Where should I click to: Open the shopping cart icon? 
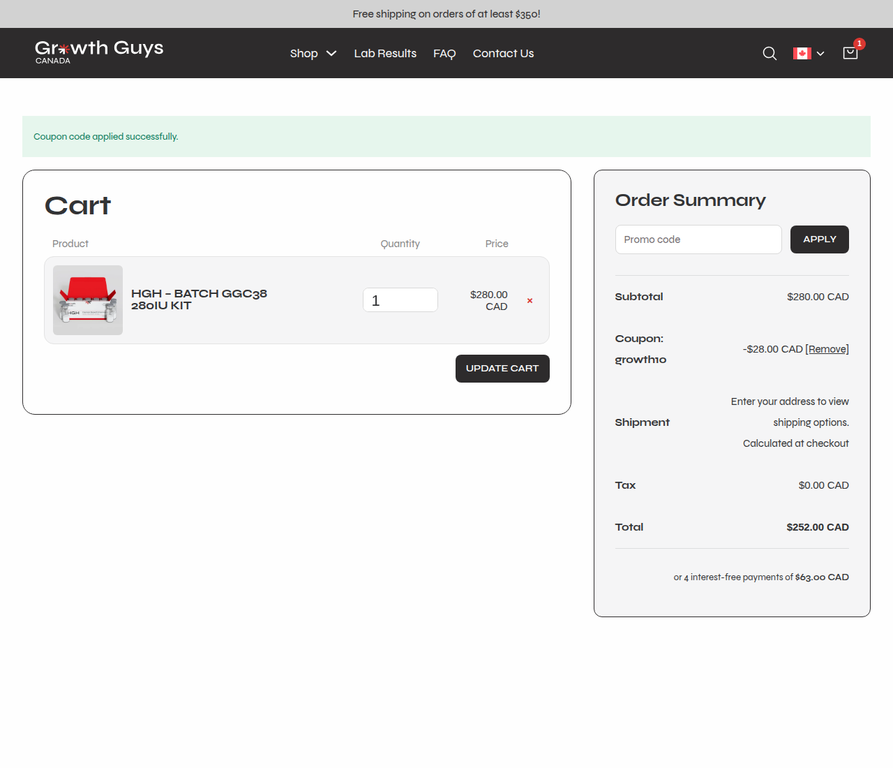pos(850,53)
